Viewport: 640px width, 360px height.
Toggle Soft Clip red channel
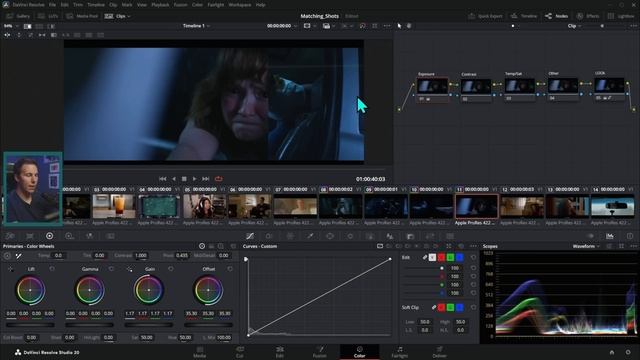pyautogui.click(x=441, y=307)
